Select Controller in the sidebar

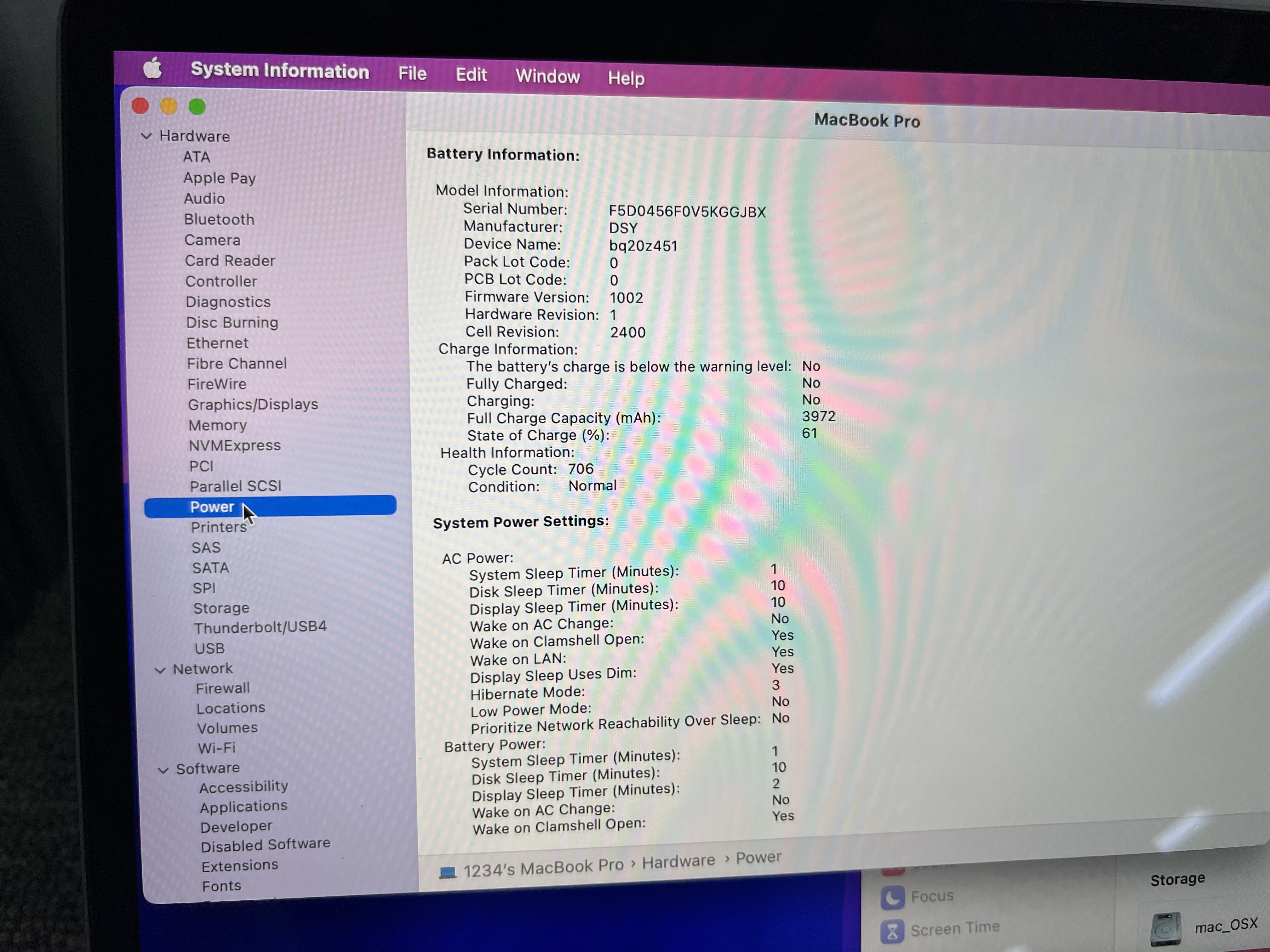[221, 281]
